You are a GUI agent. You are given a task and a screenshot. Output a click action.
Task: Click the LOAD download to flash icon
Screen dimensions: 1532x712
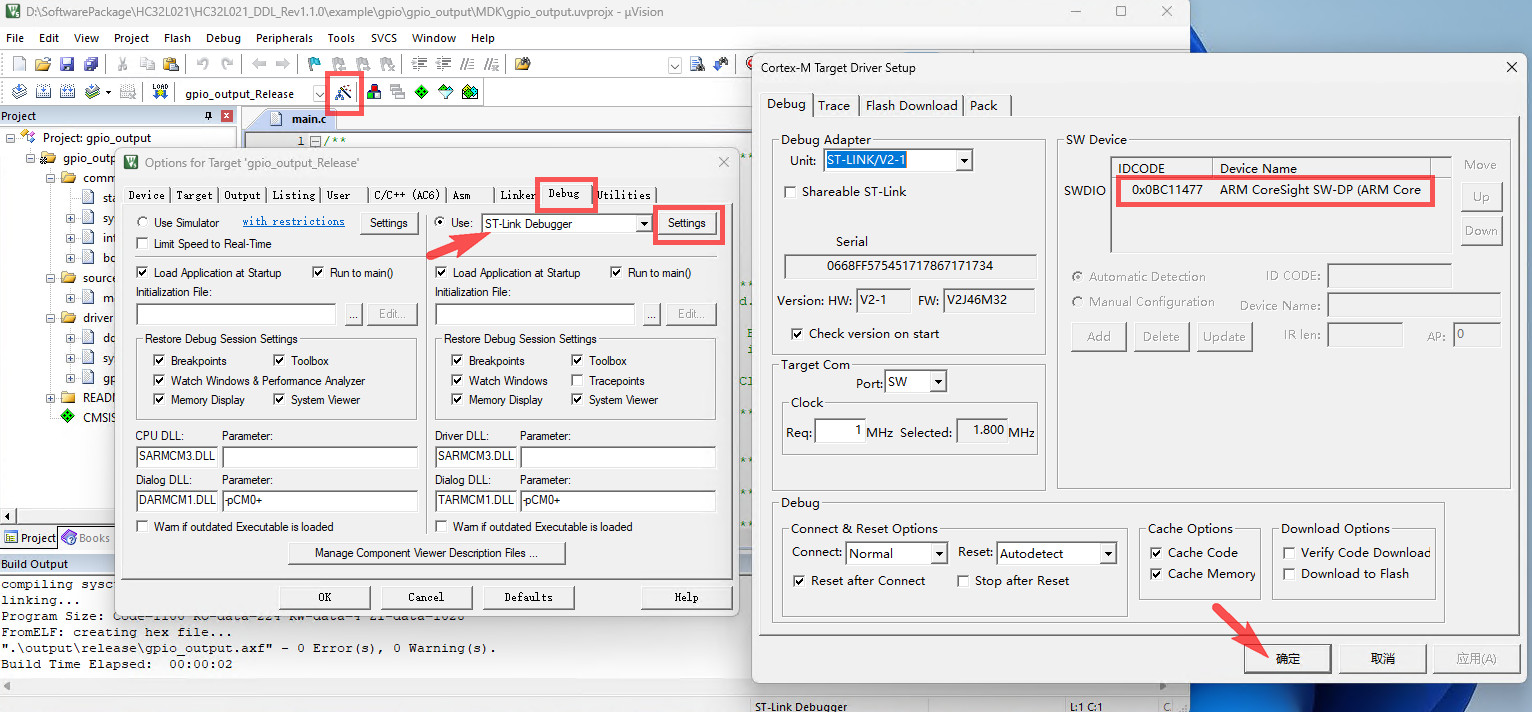[160, 92]
